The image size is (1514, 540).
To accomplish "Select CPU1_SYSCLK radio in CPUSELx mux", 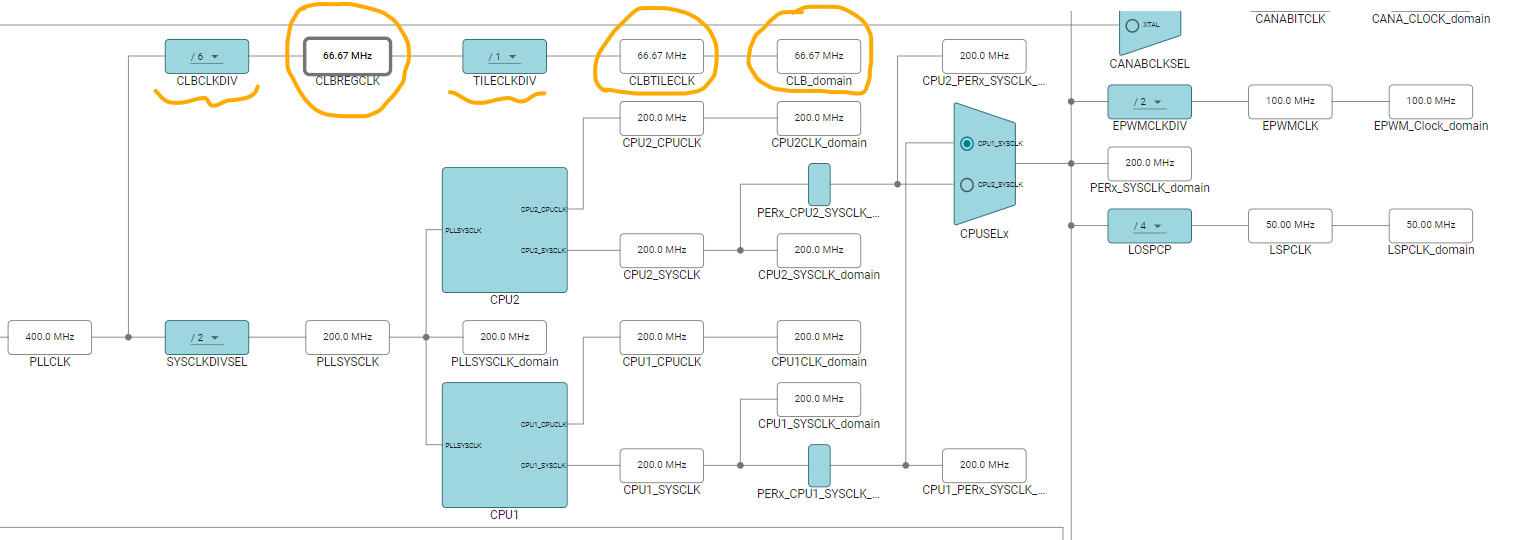I will 966,143.
